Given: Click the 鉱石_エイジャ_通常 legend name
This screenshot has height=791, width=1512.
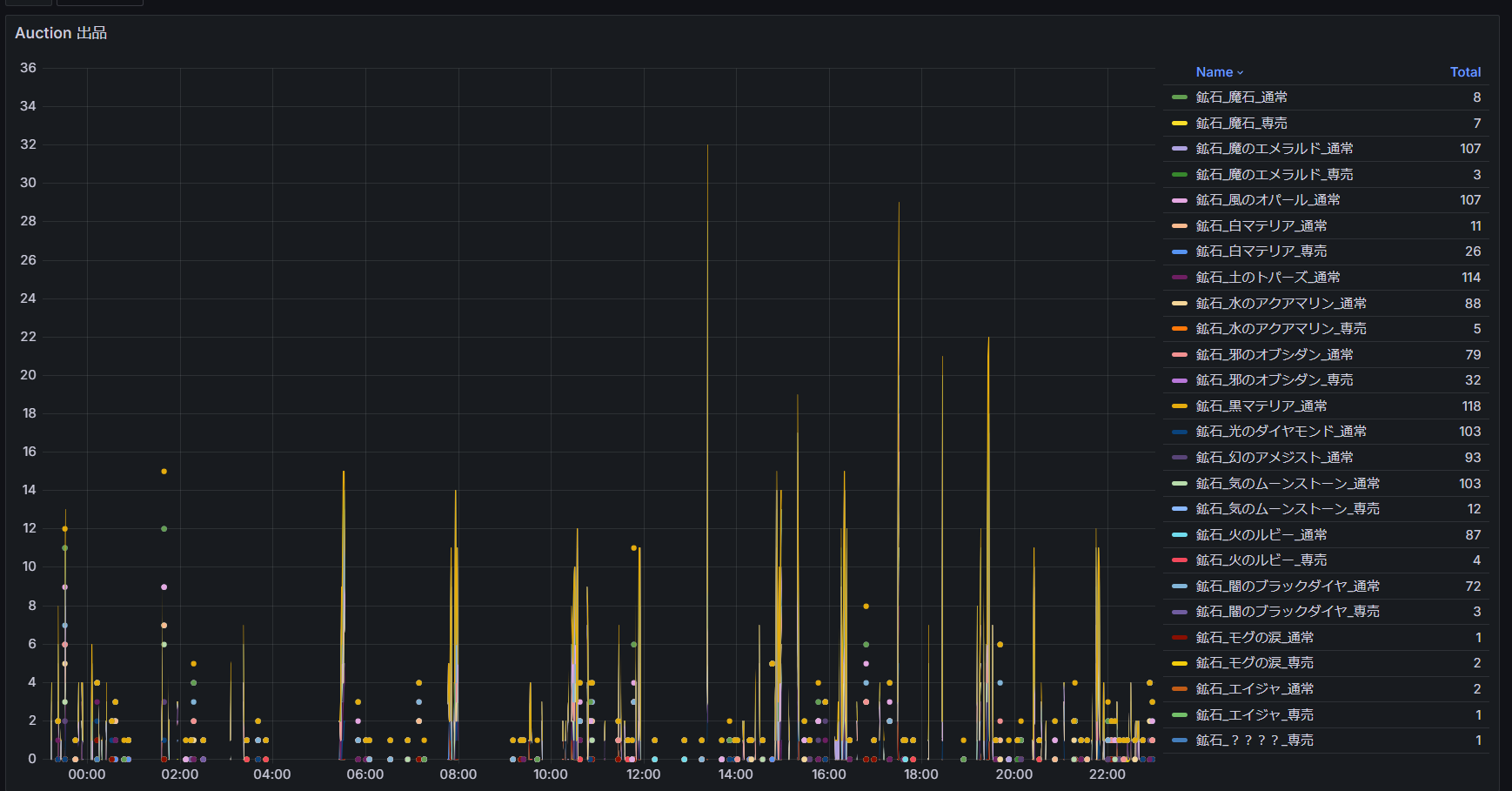Looking at the screenshot, I should coord(1254,689).
